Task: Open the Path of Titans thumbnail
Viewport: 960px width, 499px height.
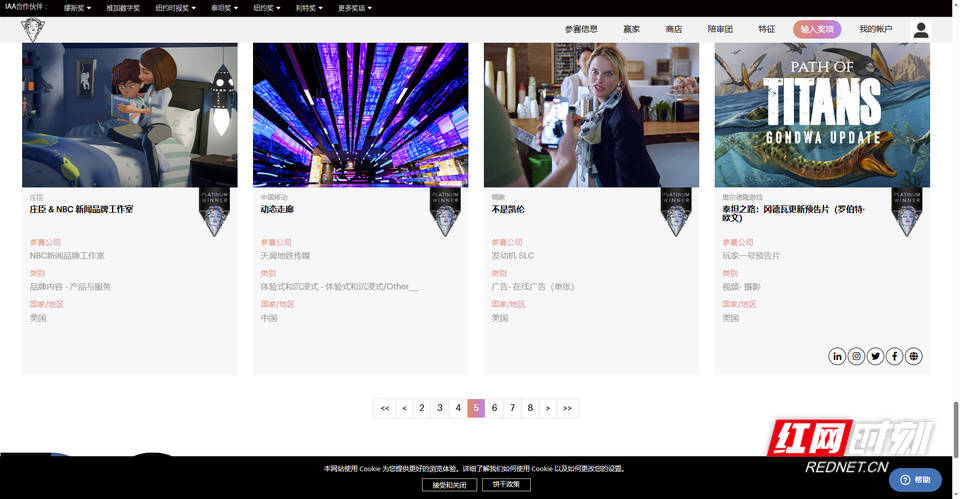Action: 822,115
